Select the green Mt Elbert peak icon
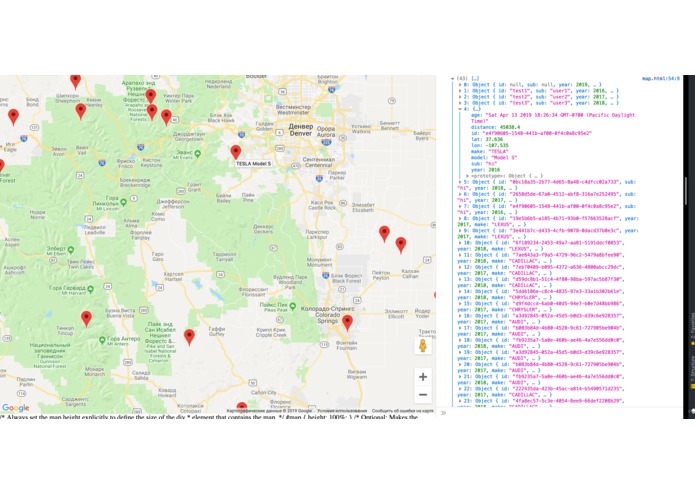This screenshot has height=494, width=695. pyautogui.click(x=70, y=250)
